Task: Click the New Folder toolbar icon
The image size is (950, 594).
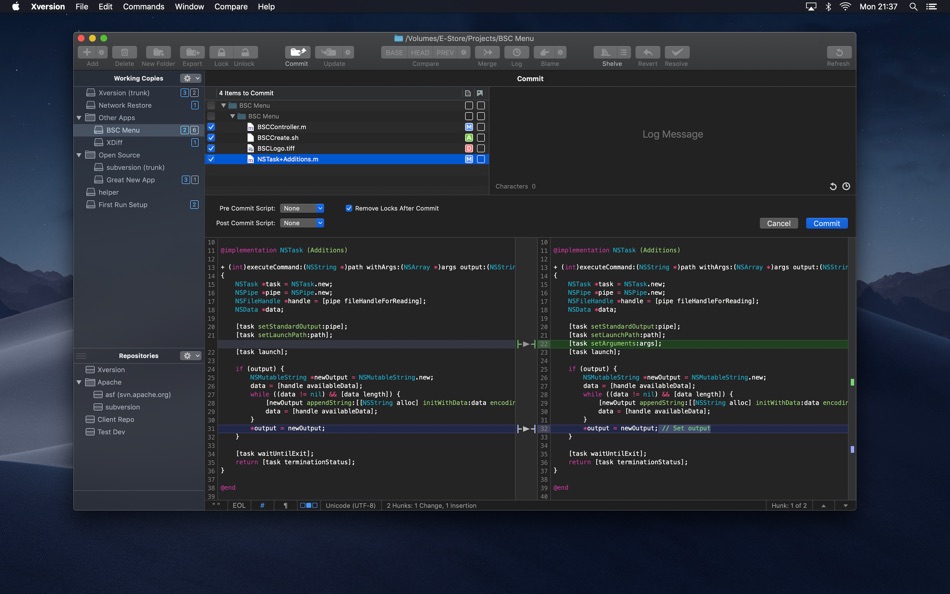Action: click(x=158, y=52)
